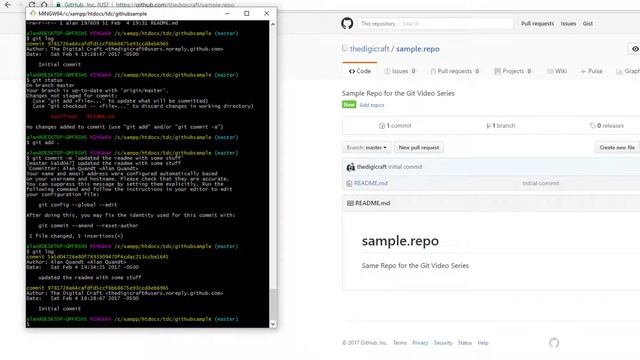Open the Code tab

coord(360,71)
